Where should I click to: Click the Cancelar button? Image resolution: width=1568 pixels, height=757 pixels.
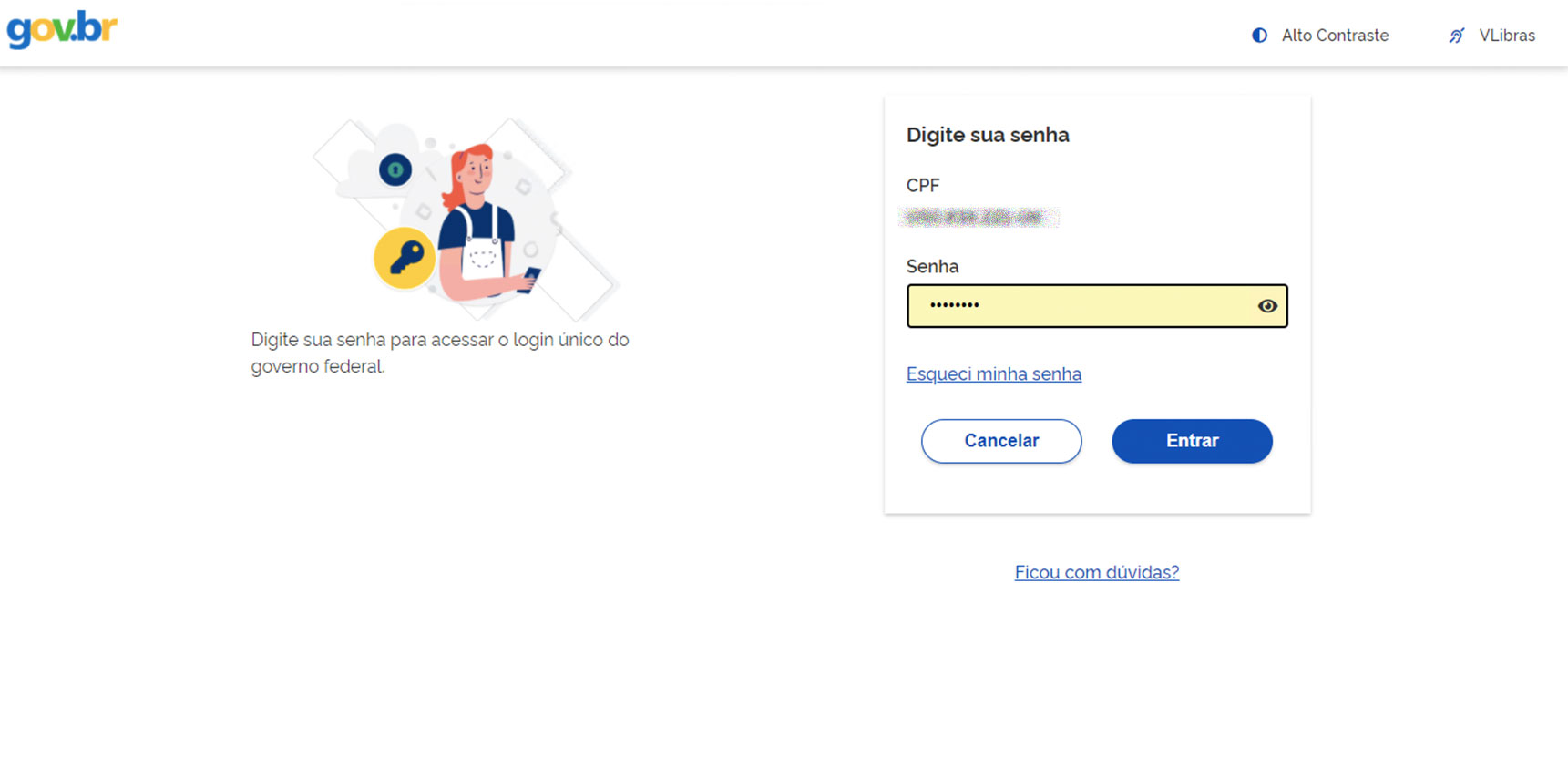click(x=1000, y=441)
